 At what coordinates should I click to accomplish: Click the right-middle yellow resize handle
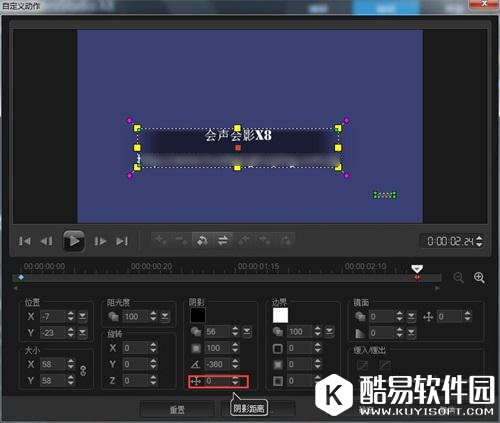tap(338, 148)
